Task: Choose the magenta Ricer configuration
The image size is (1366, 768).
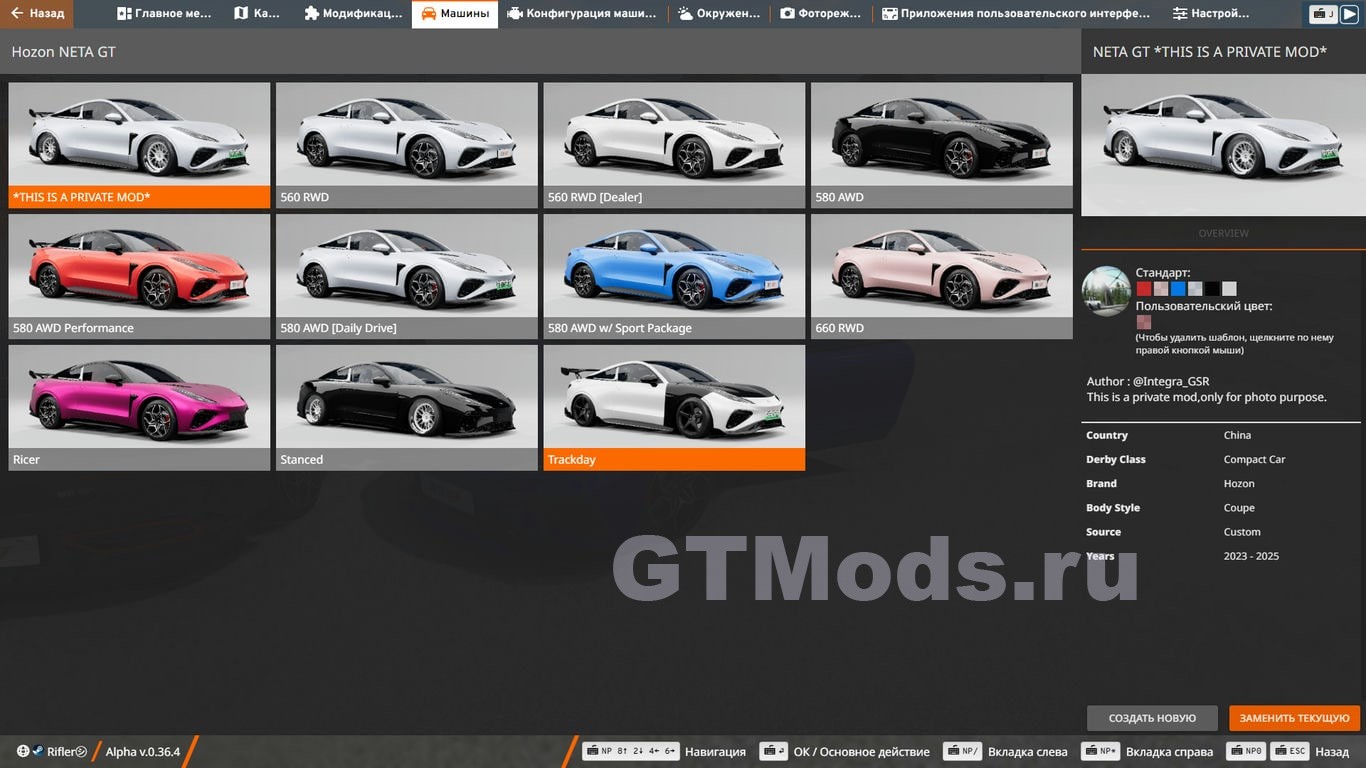Action: pyautogui.click(x=139, y=408)
